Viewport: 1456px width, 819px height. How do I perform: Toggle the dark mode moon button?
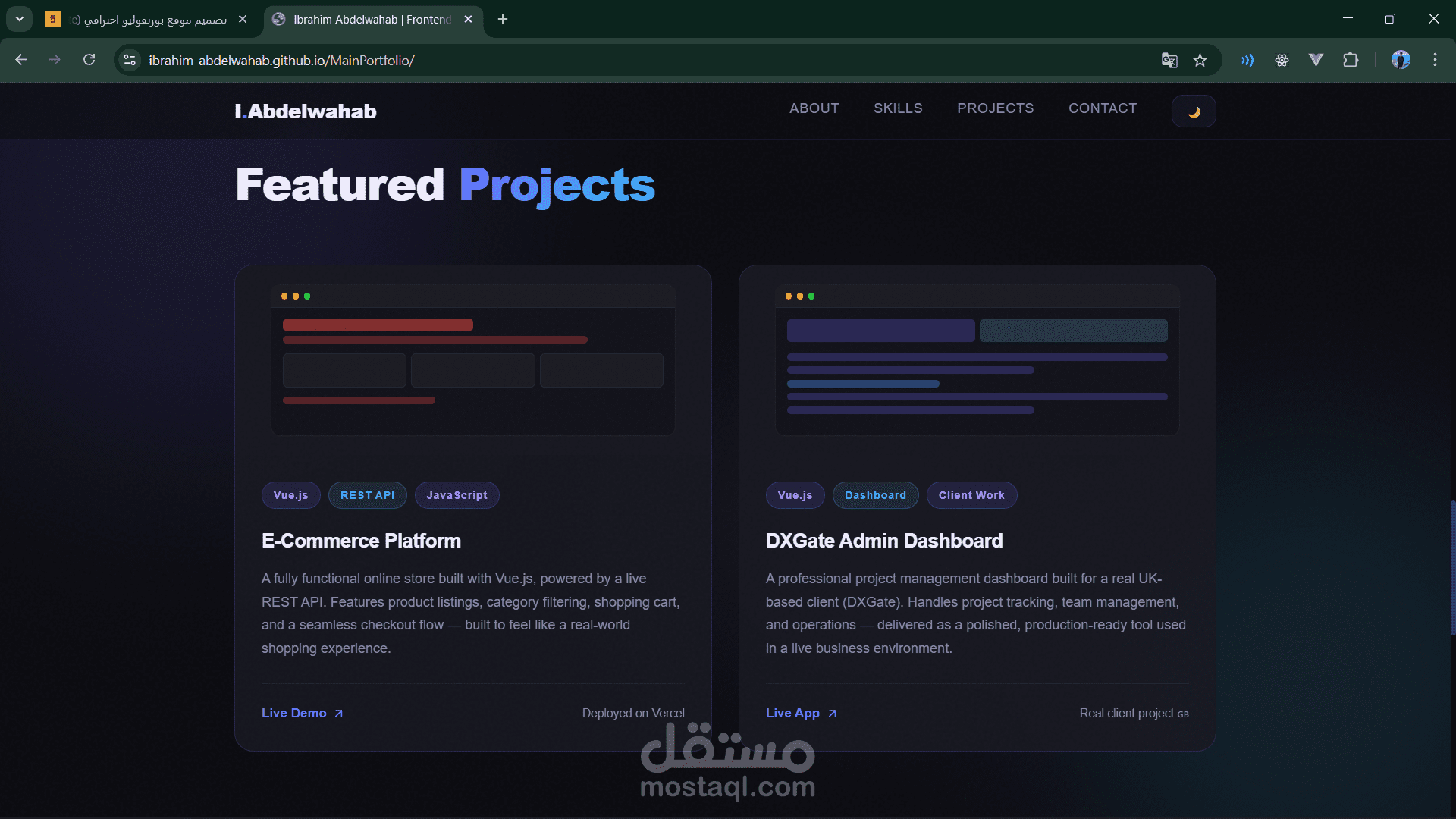[x=1194, y=111]
